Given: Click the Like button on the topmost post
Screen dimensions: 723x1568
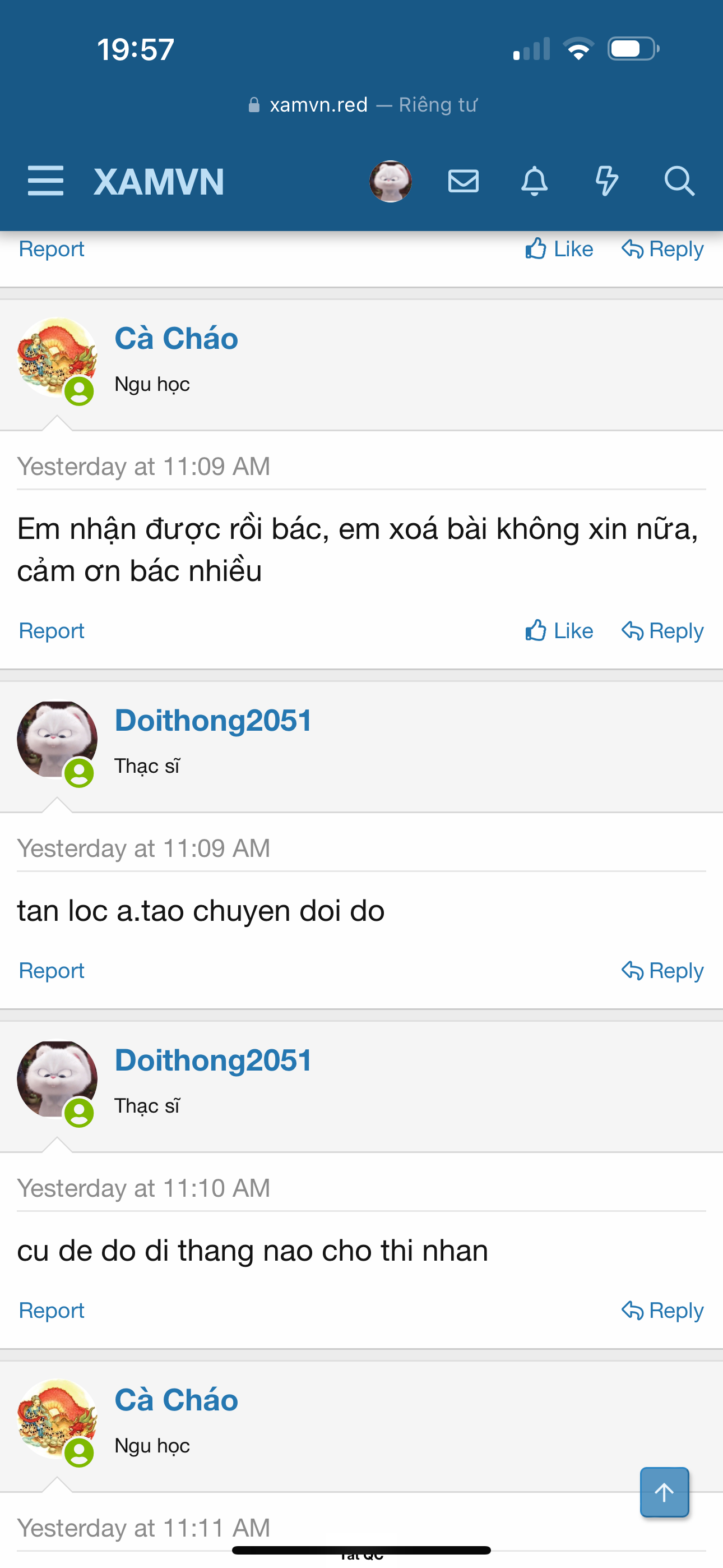Looking at the screenshot, I should 559,249.
